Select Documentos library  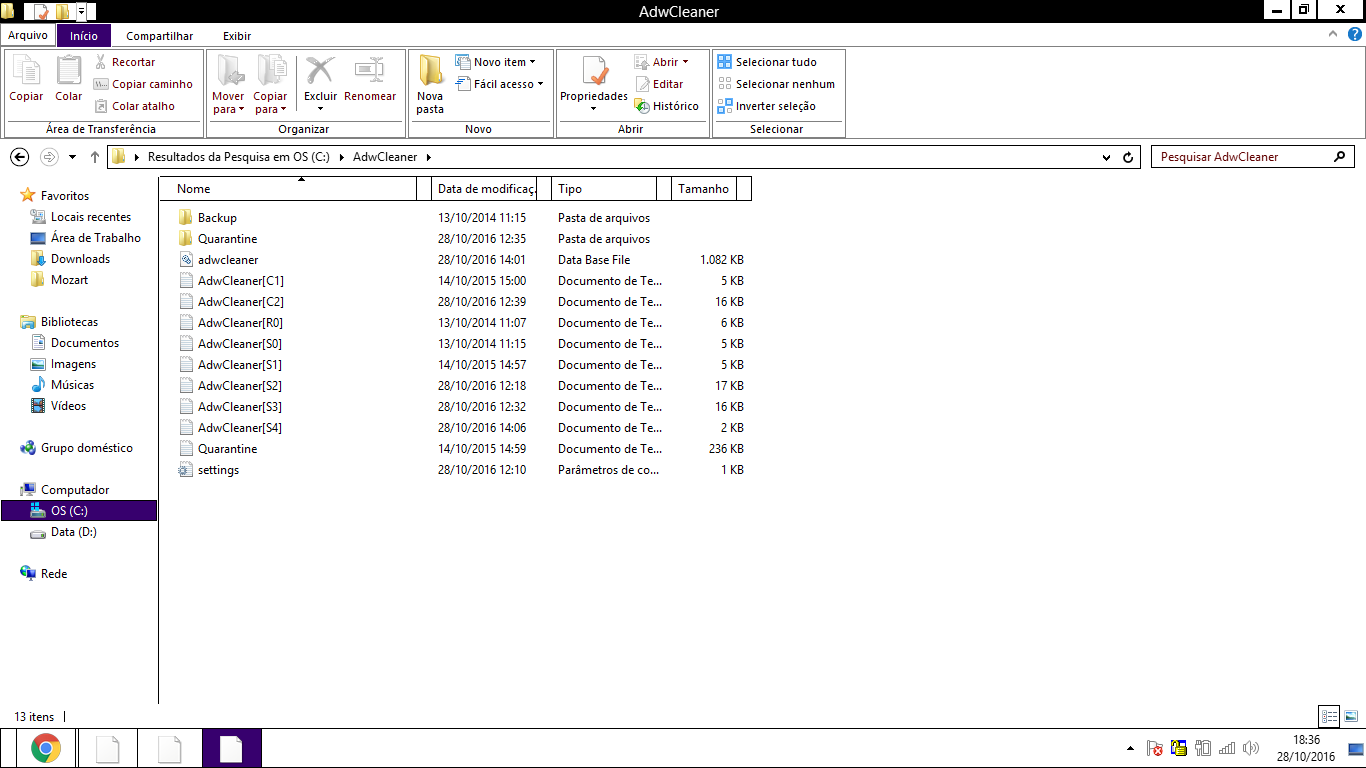click(84, 343)
